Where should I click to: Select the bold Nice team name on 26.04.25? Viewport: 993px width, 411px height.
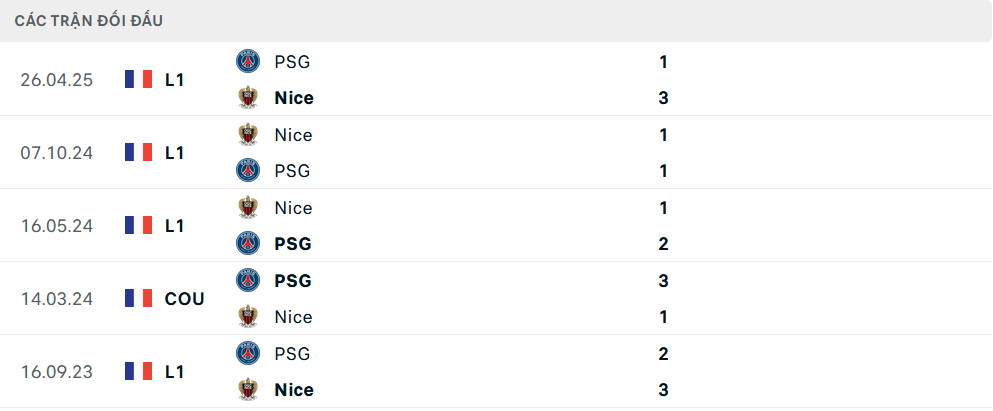pyautogui.click(x=294, y=98)
